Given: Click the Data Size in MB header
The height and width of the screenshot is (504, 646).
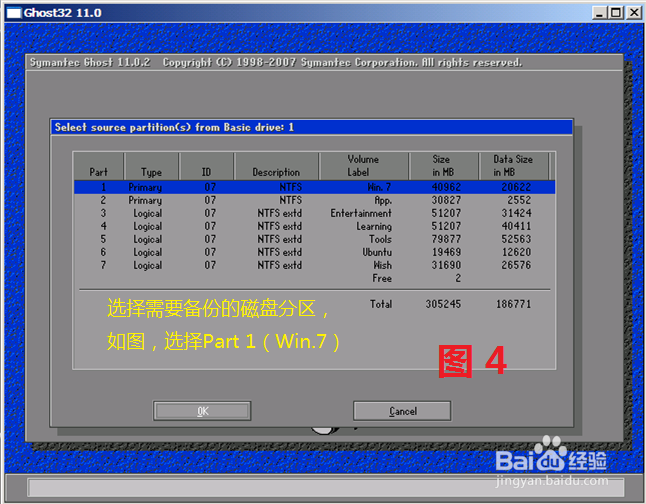Looking at the screenshot, I should tap(513, 166).
